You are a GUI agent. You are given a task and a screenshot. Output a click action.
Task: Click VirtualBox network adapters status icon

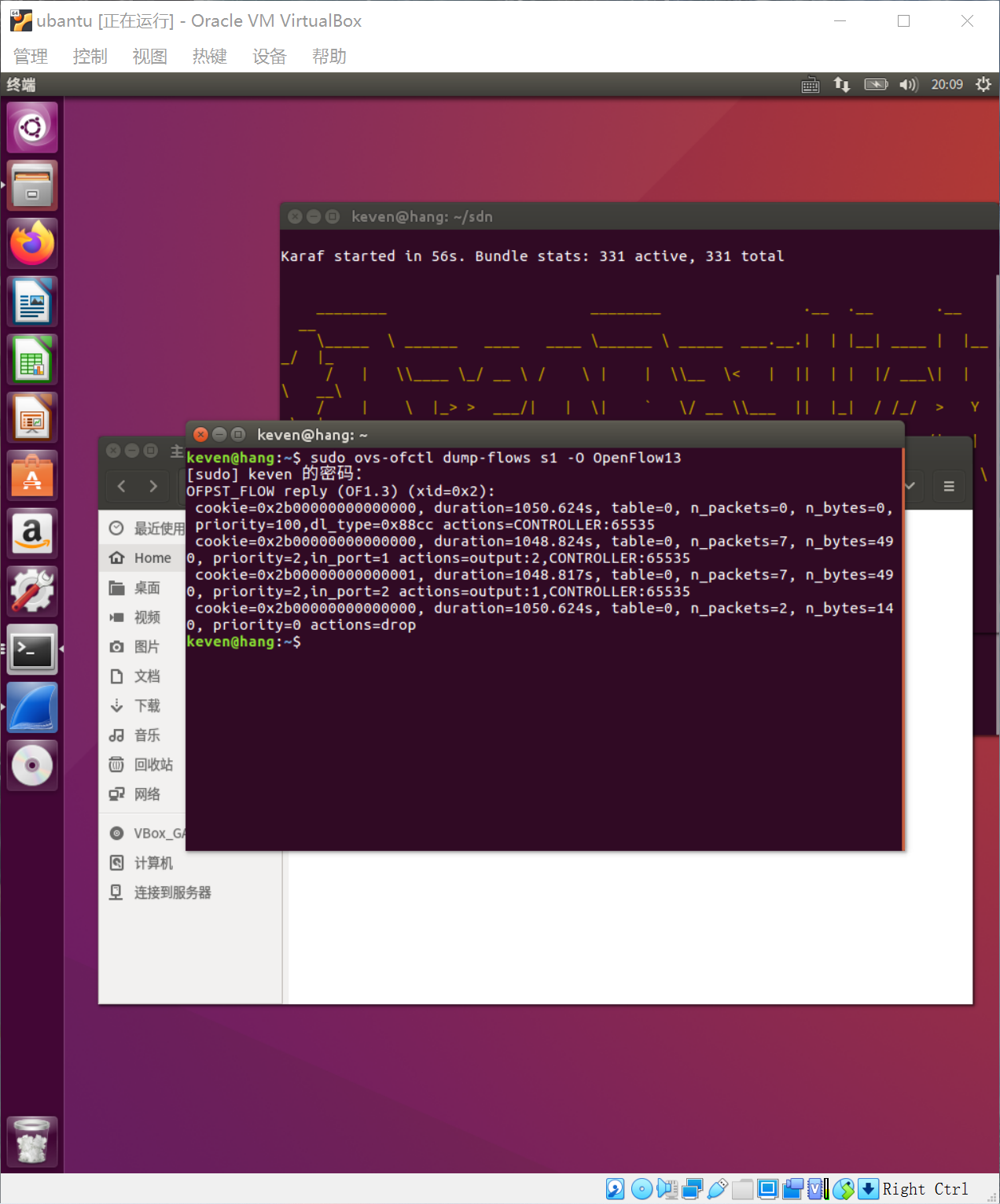point(693,1189)
